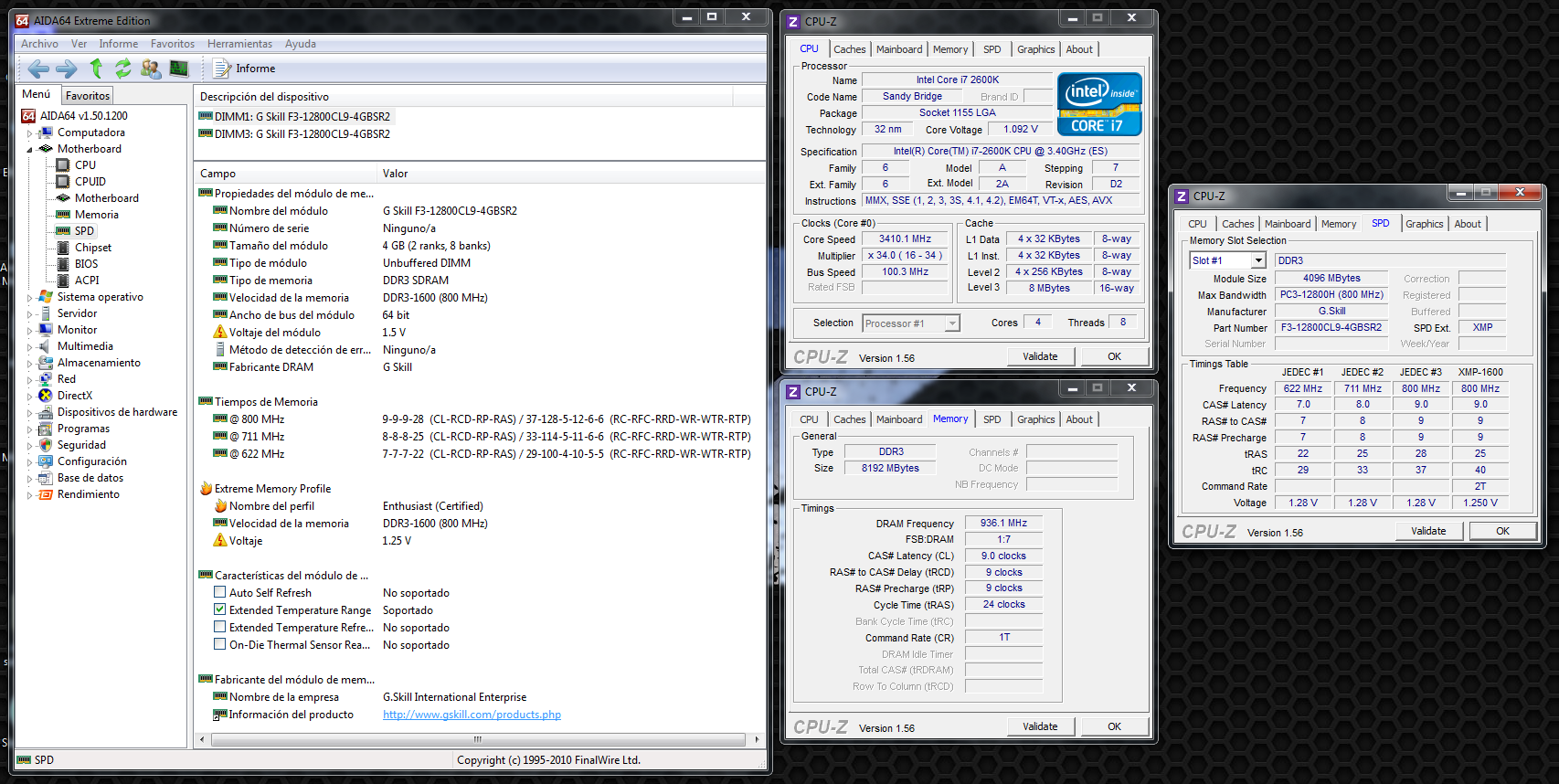Click the Informe report icon in toolbar
Image resolution: width=1559 pixels, height=784 pixels.
[x=221, y=69]
